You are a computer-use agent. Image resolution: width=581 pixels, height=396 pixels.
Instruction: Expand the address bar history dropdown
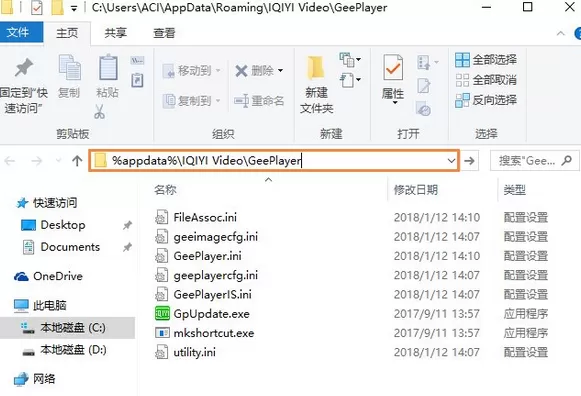tap(451, 161)
